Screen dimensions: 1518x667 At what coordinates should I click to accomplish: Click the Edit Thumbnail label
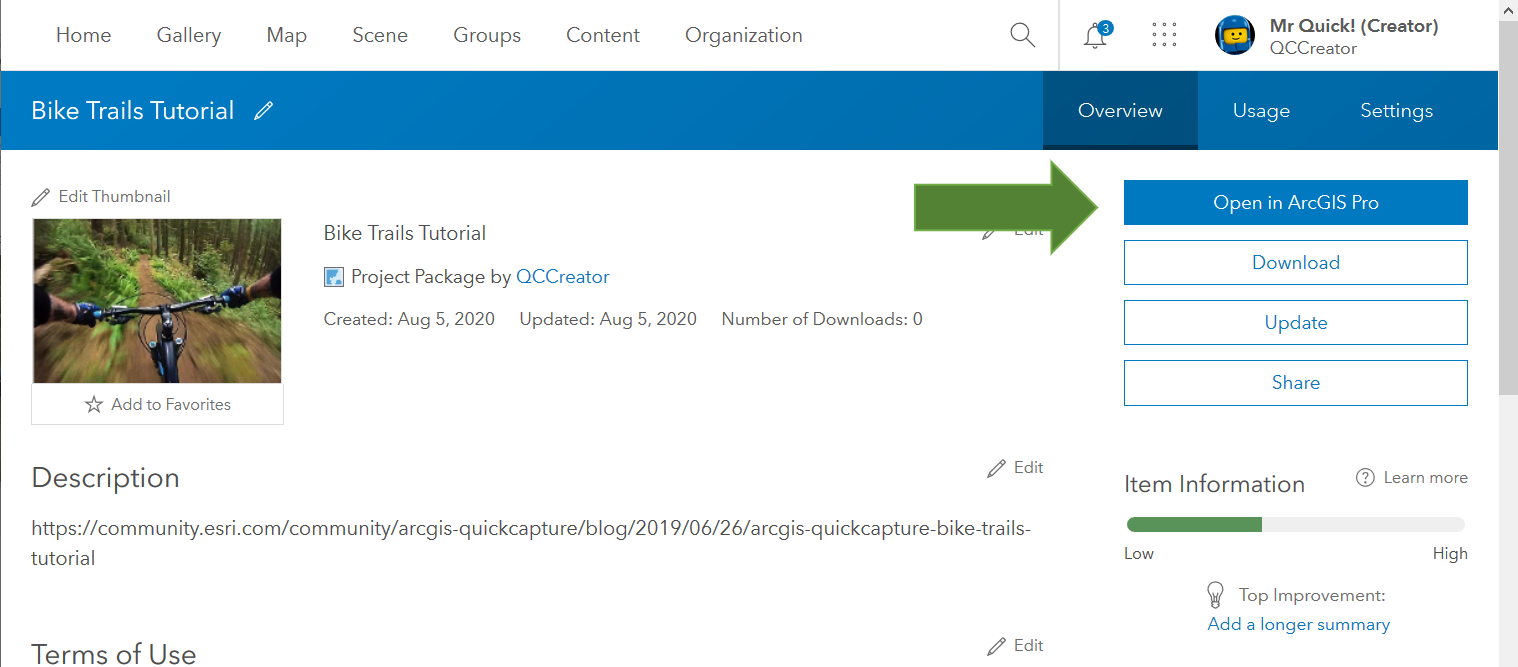[x=114, y=197]
